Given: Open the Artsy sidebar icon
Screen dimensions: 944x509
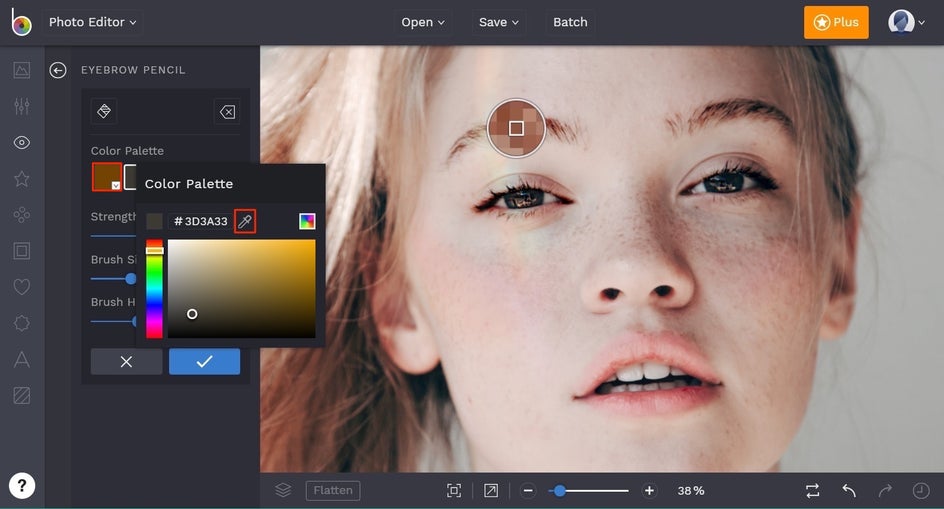Looking at the screenshot, I should point(22,214).
